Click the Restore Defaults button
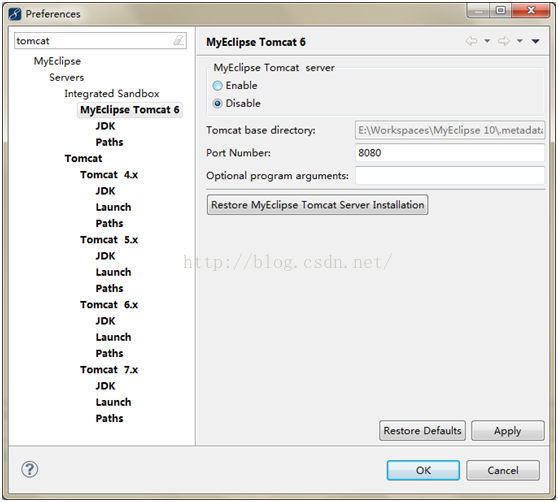Screen dimensions: 558x502 coord(422,431)
